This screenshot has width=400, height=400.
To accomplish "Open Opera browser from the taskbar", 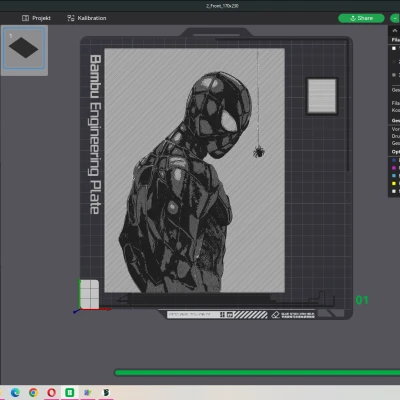I will (51, 393).
